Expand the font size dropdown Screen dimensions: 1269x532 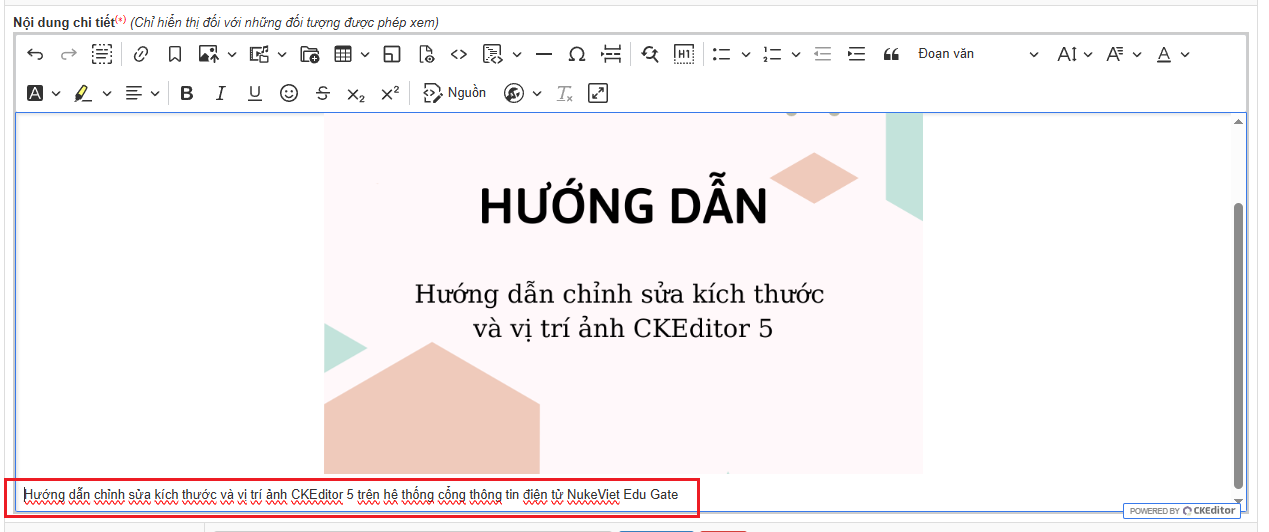[1074, 54]
